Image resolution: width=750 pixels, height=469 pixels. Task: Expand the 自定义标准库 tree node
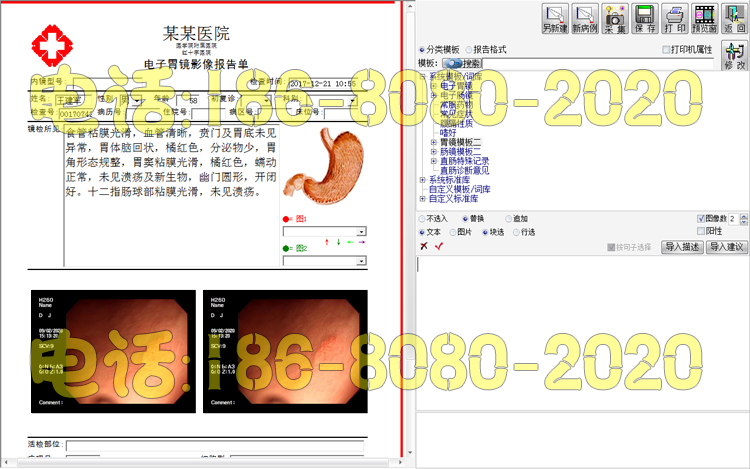(422, 199)
